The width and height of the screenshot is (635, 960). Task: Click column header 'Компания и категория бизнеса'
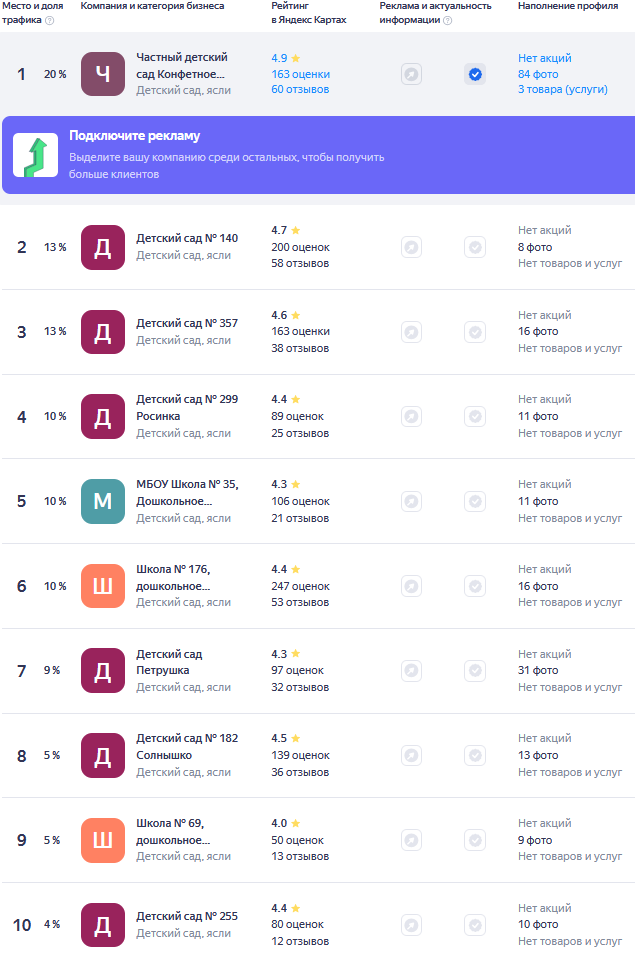[x=152, y=6]
